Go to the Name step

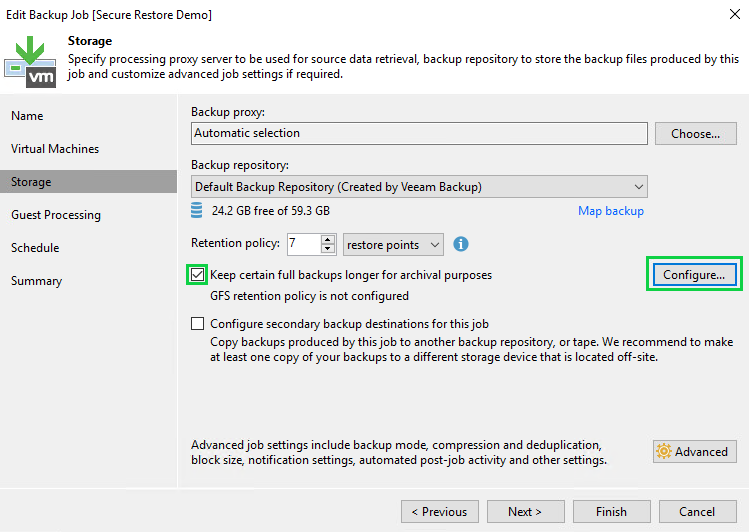coord(28,116)
